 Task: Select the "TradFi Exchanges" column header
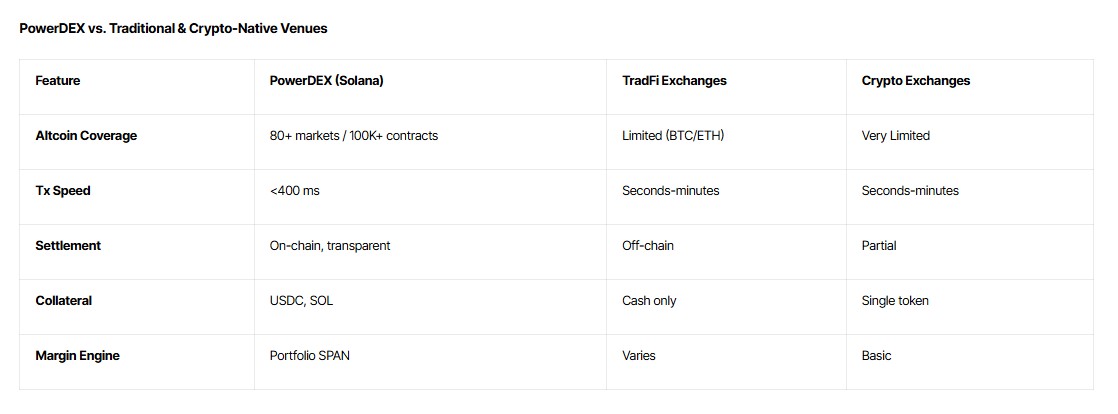click(x=674, y=81)
